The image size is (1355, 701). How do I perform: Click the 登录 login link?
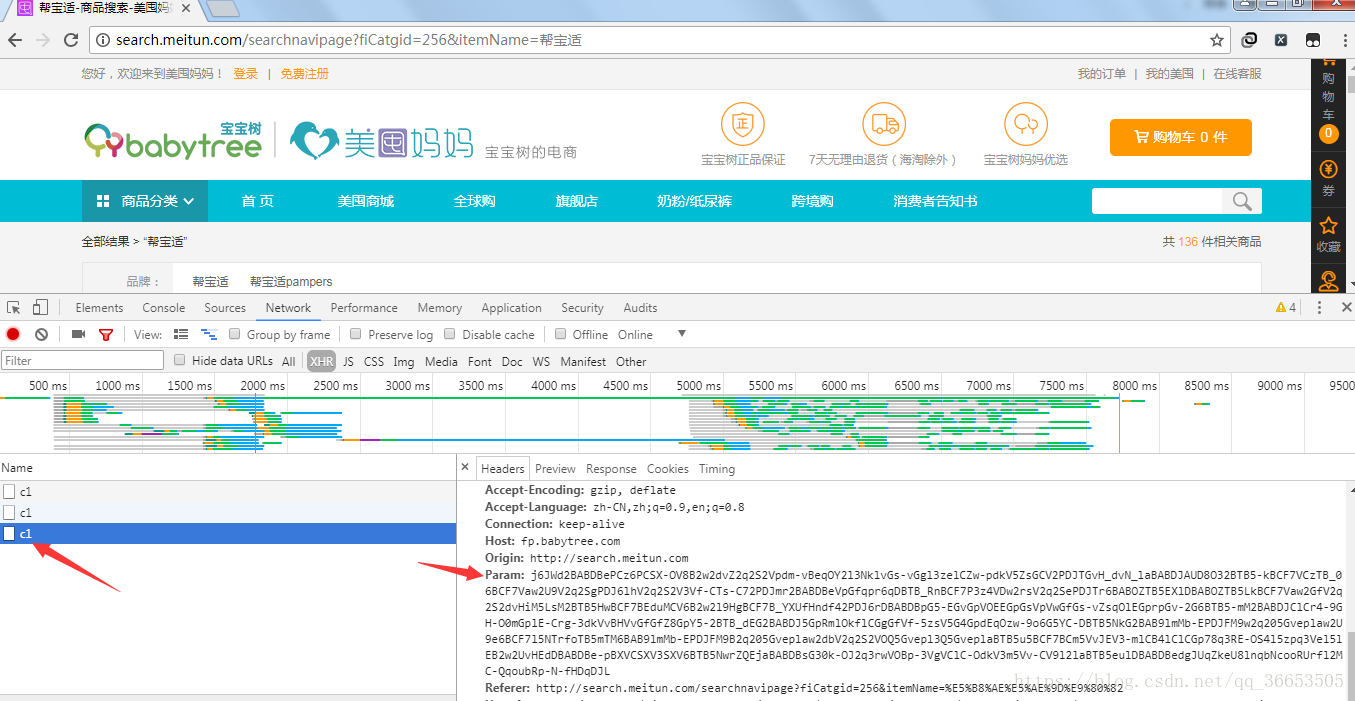point(245,73)
